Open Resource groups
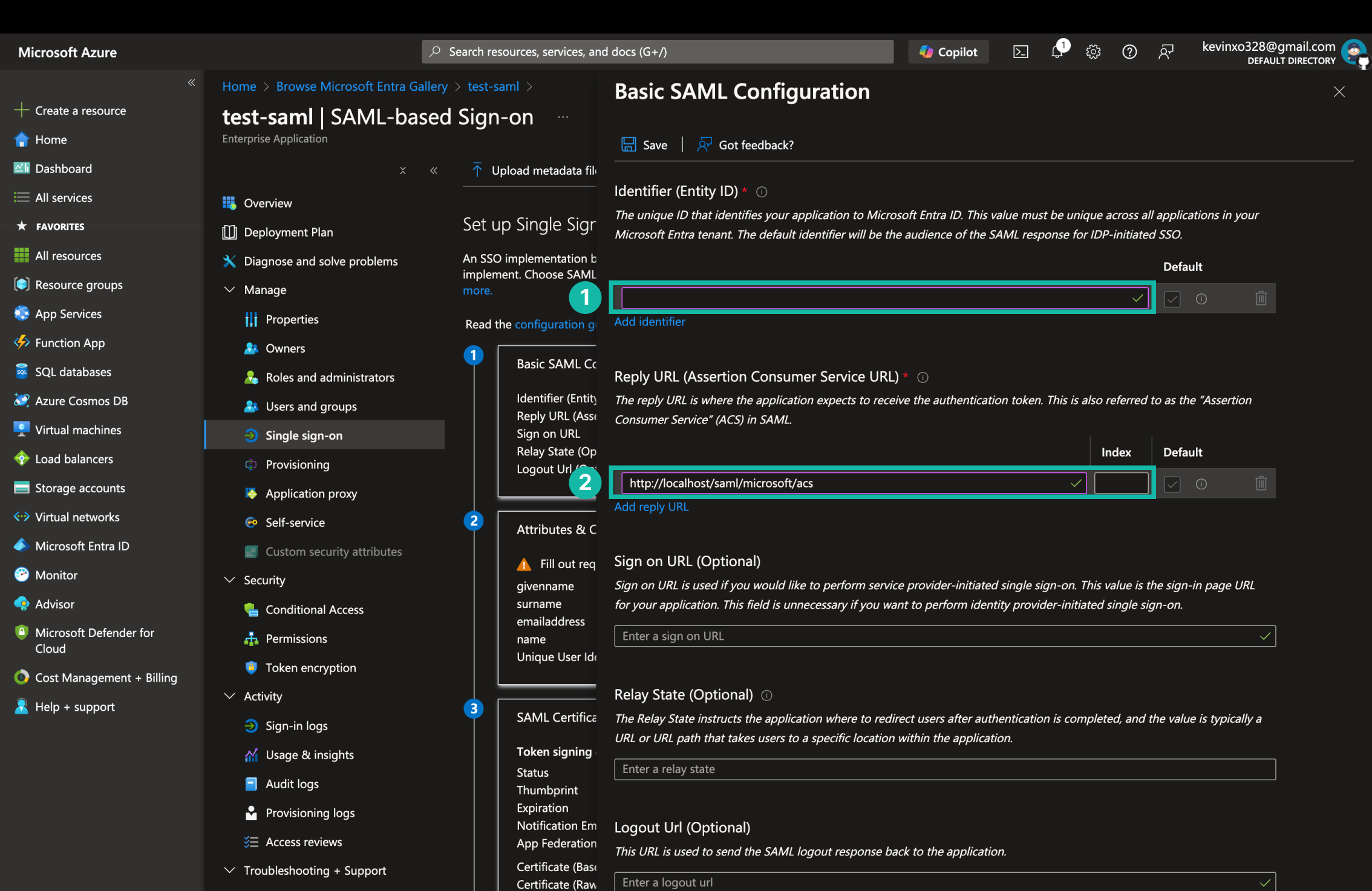The width and height of the screenshot is (1372, 891). tap(79, 285)
